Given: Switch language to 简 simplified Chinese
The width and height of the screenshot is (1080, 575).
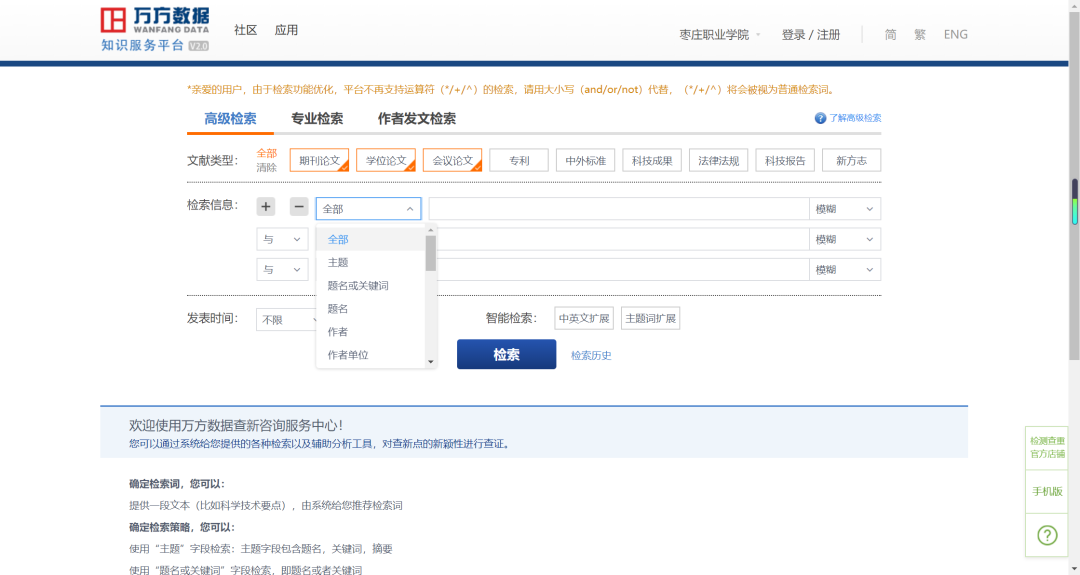Looking at the screenshot, I should 891,34.
